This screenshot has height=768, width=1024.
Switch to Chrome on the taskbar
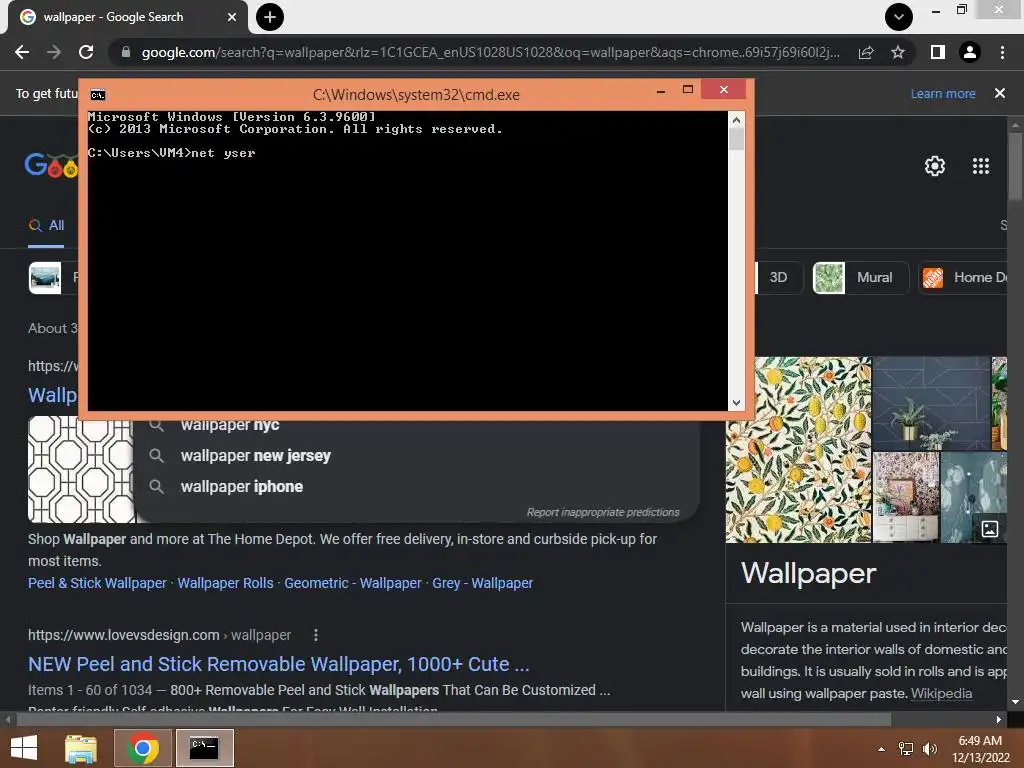tap(143, 748)
